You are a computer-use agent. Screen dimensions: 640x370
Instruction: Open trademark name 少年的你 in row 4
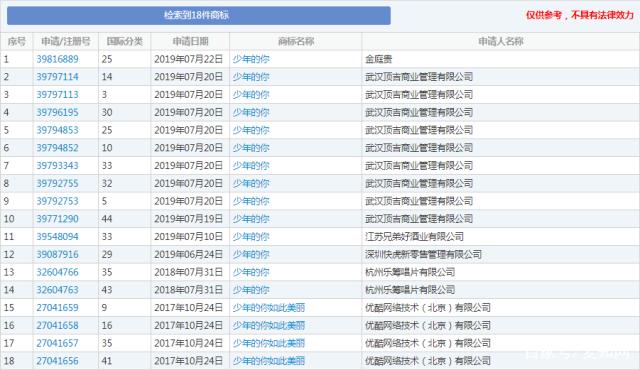pyautogui.click(x=251, y=112)
